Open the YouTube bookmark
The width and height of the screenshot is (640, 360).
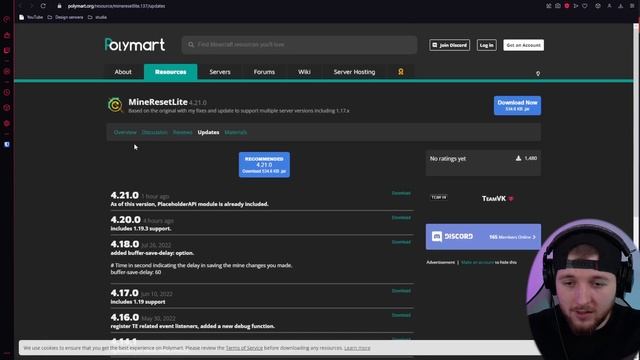(31, 17)
